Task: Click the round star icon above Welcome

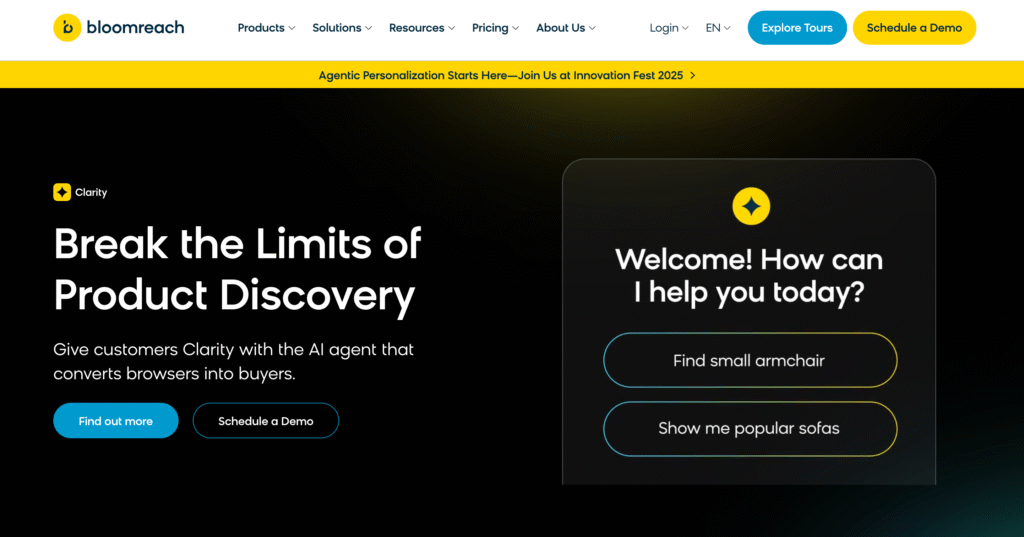Action: [751, 206]
